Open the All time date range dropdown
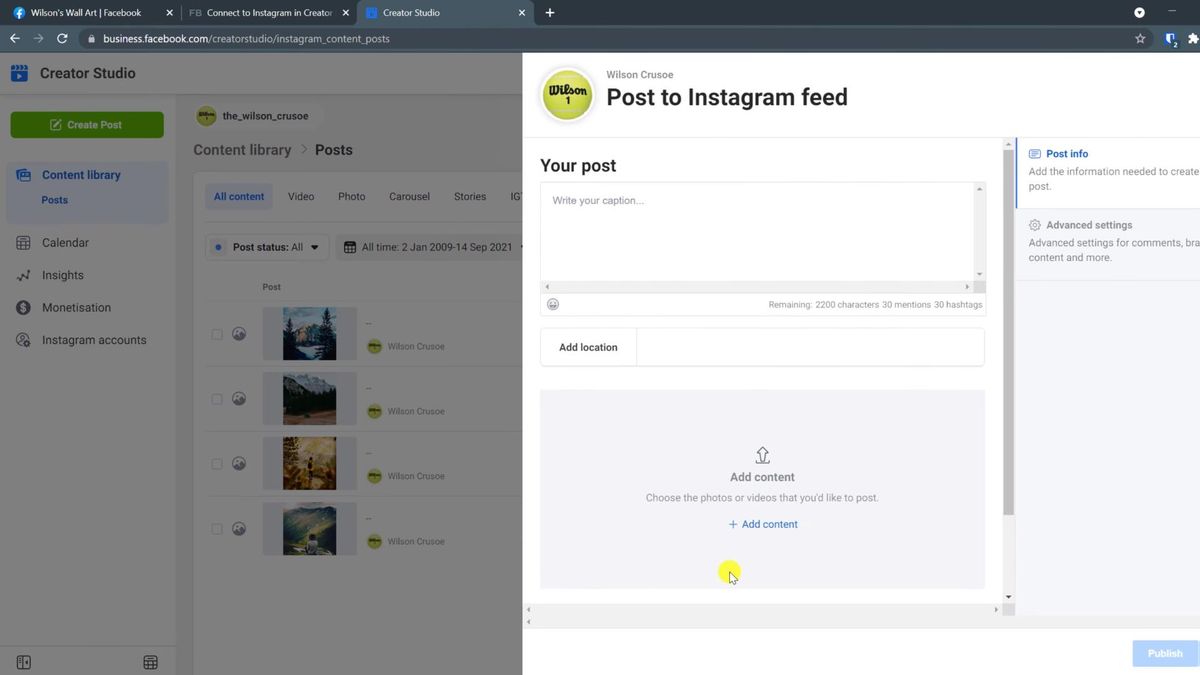The image size is (1200, 675). (428, 247)
